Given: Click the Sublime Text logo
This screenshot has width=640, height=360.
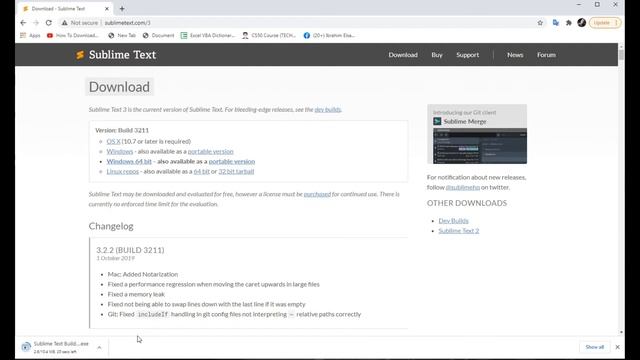Looking at the screenshot, I should tap(116, 55).
